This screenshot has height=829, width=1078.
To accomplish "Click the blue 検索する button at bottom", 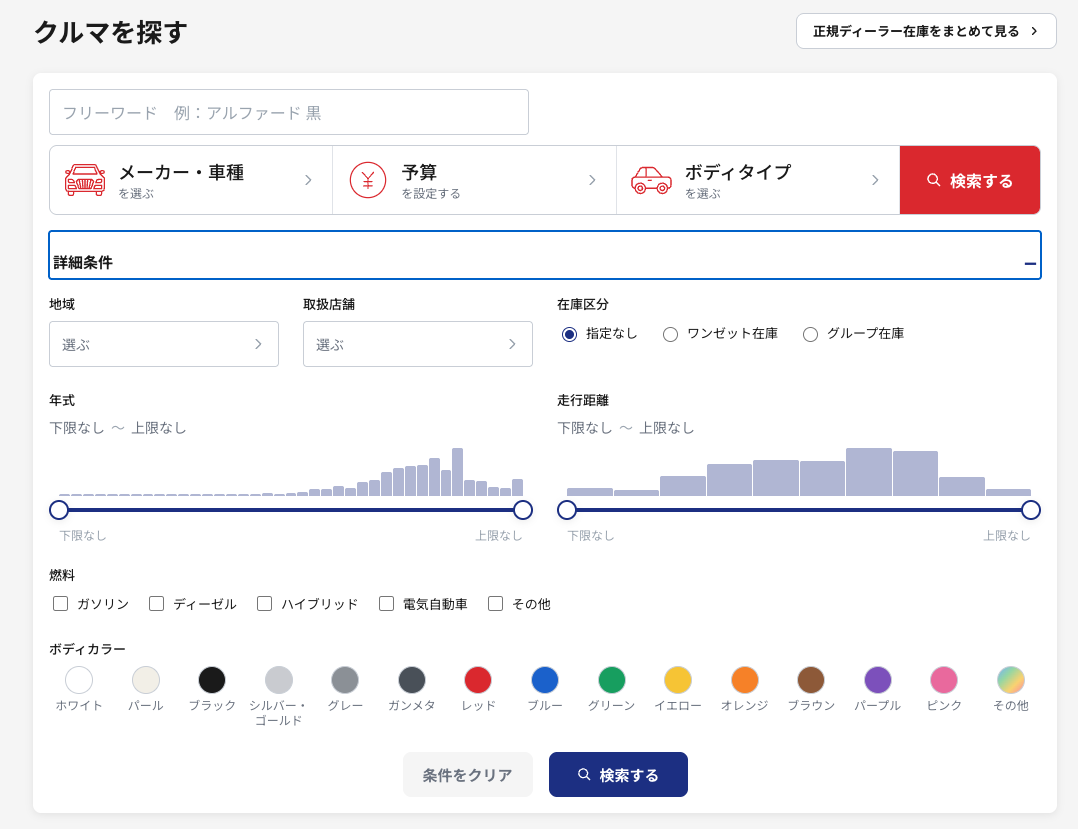I will tap(618, 775).
